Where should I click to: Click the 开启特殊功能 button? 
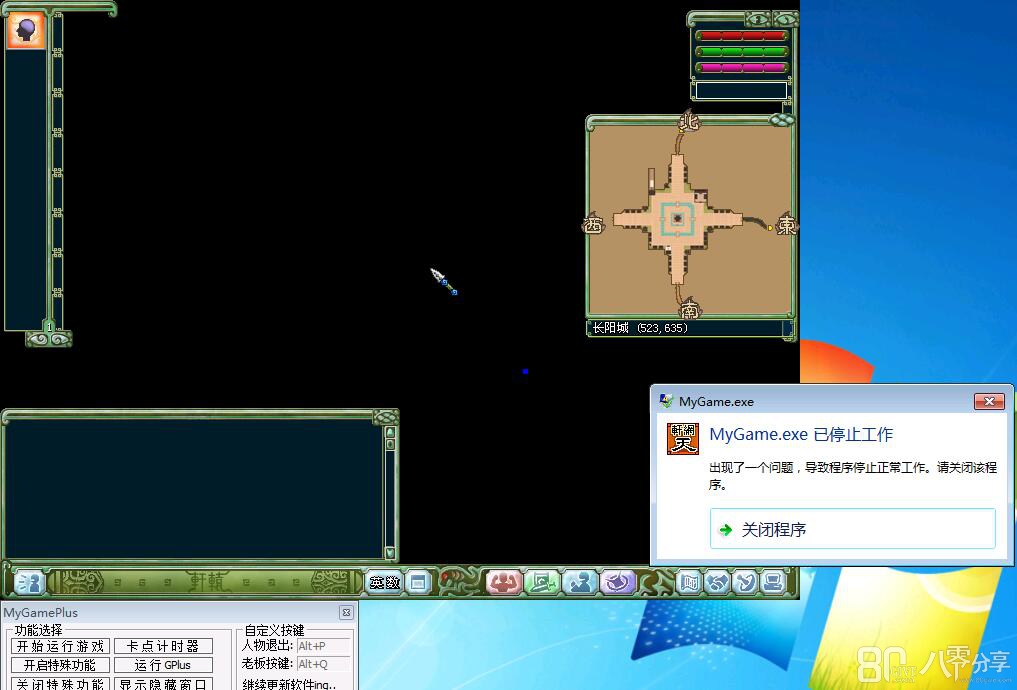60,665
